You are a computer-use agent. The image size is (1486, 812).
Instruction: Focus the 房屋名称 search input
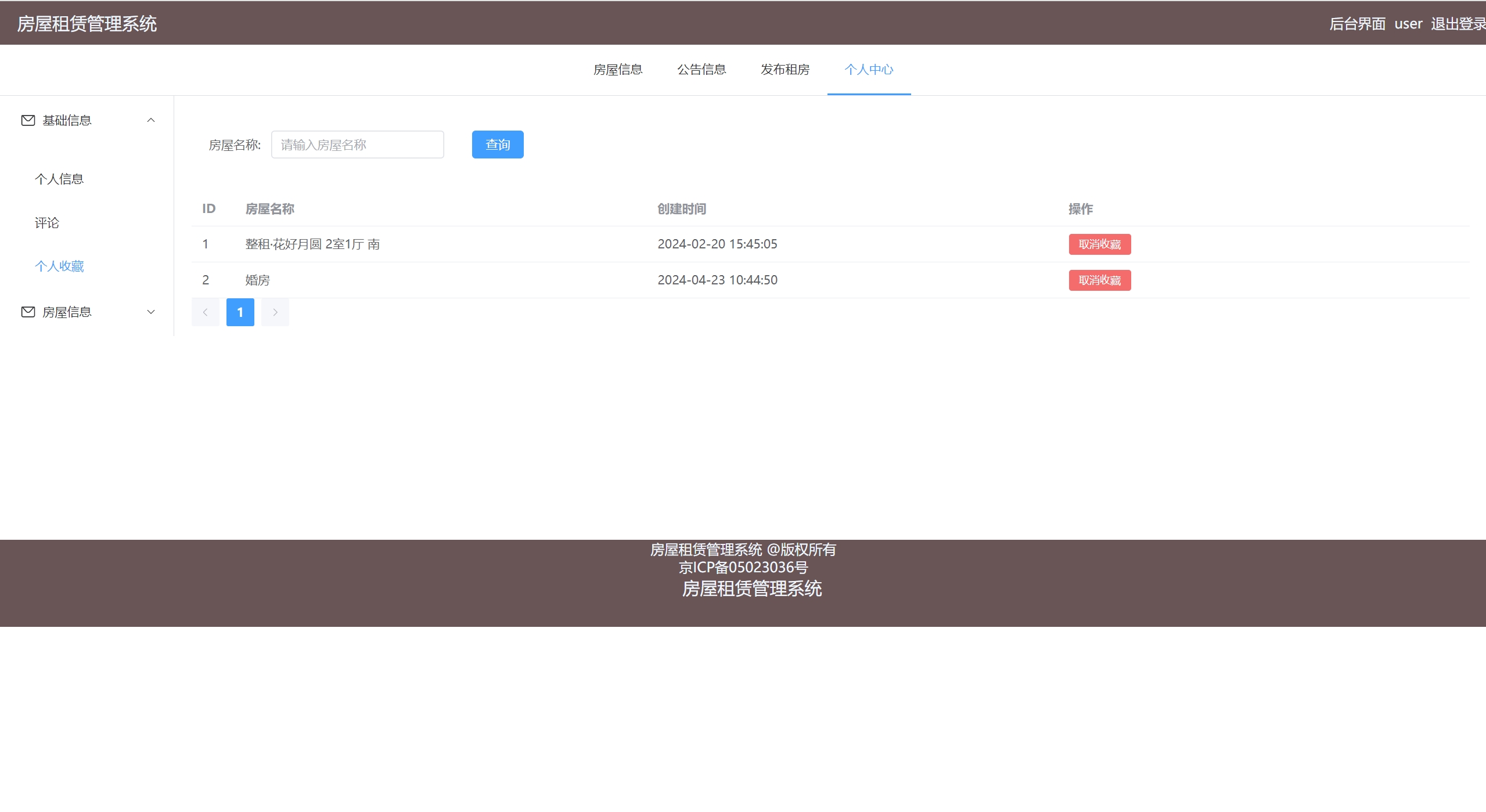pyautogui.click(x=357, y=145)
